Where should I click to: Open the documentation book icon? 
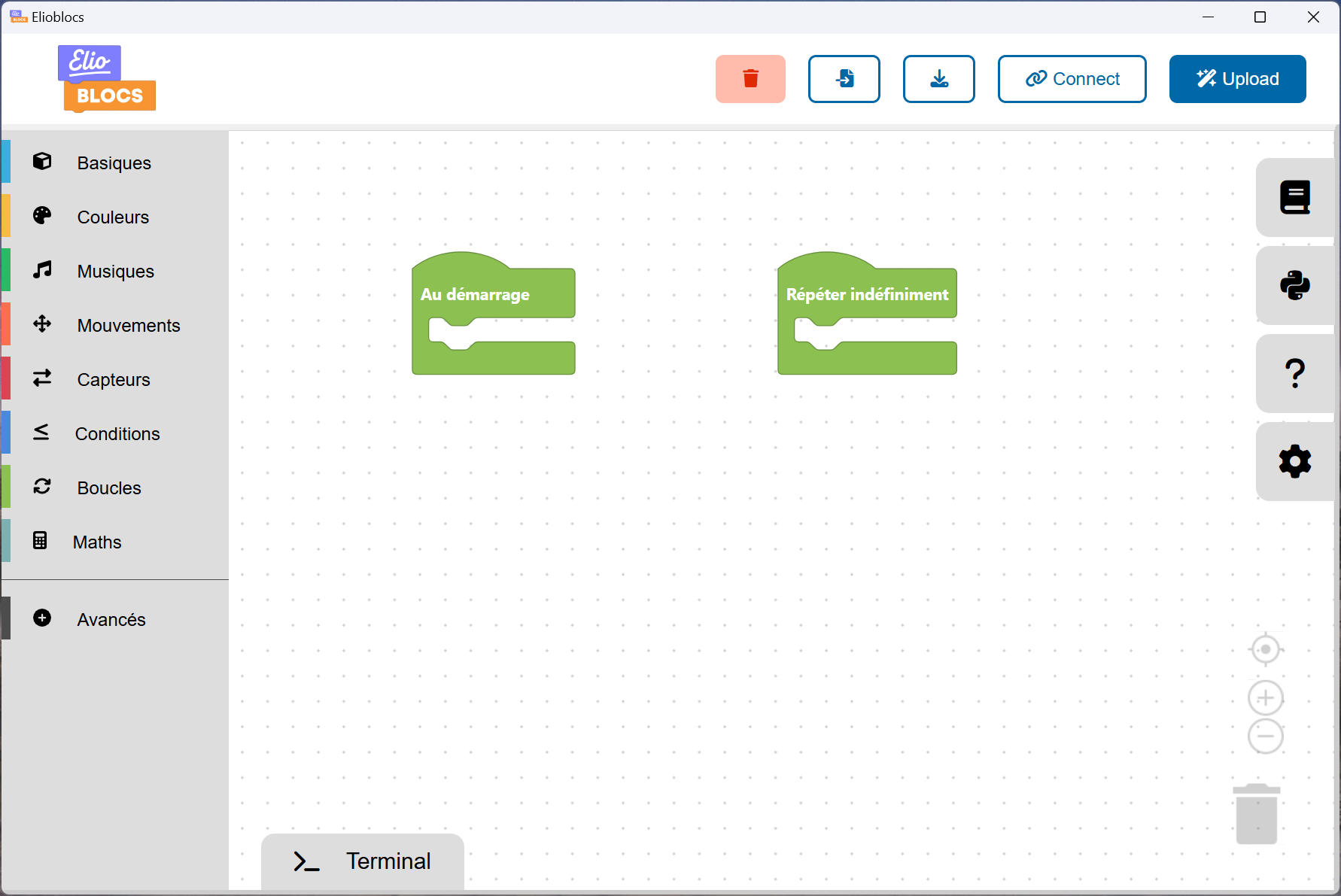[1294, 198]
